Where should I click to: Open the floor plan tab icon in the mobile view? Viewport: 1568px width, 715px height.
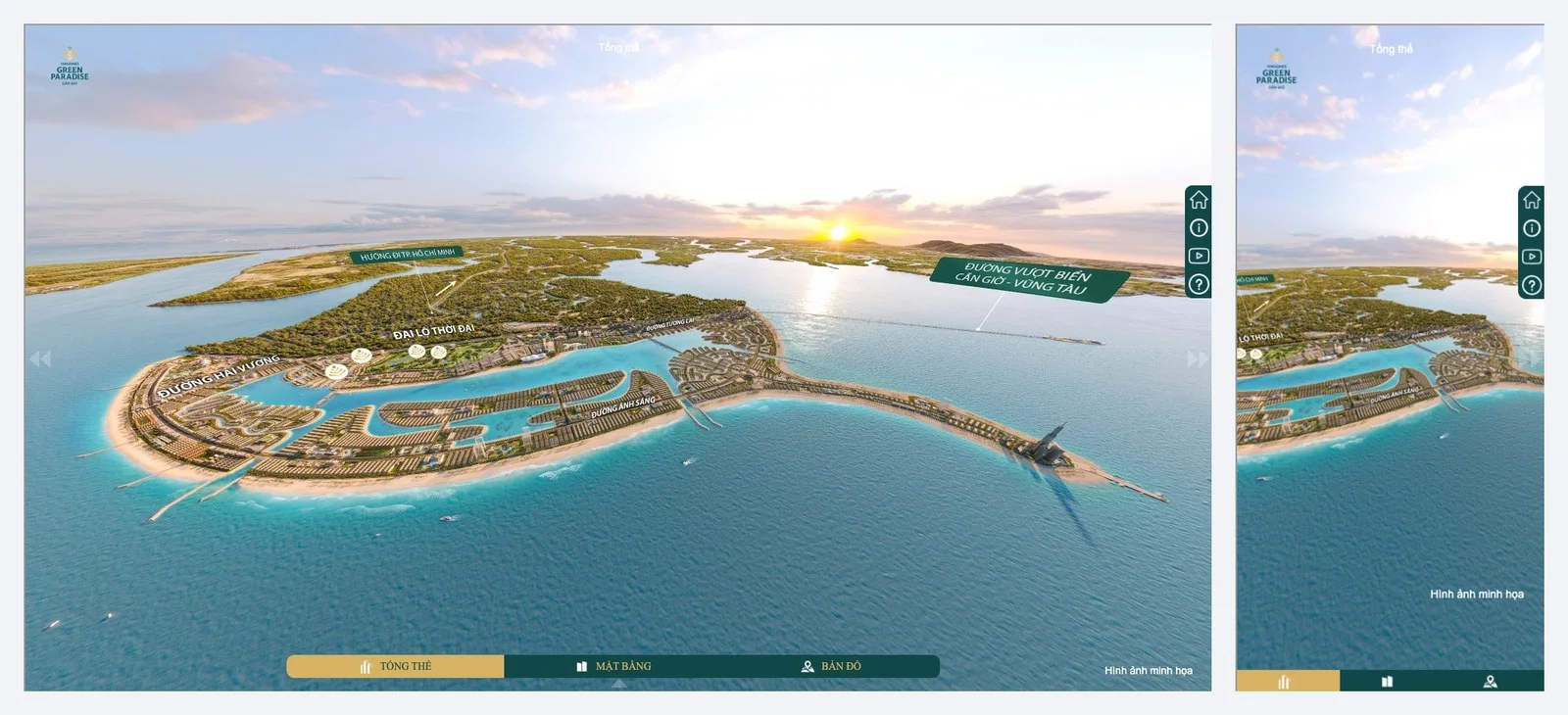(1387, 681)
